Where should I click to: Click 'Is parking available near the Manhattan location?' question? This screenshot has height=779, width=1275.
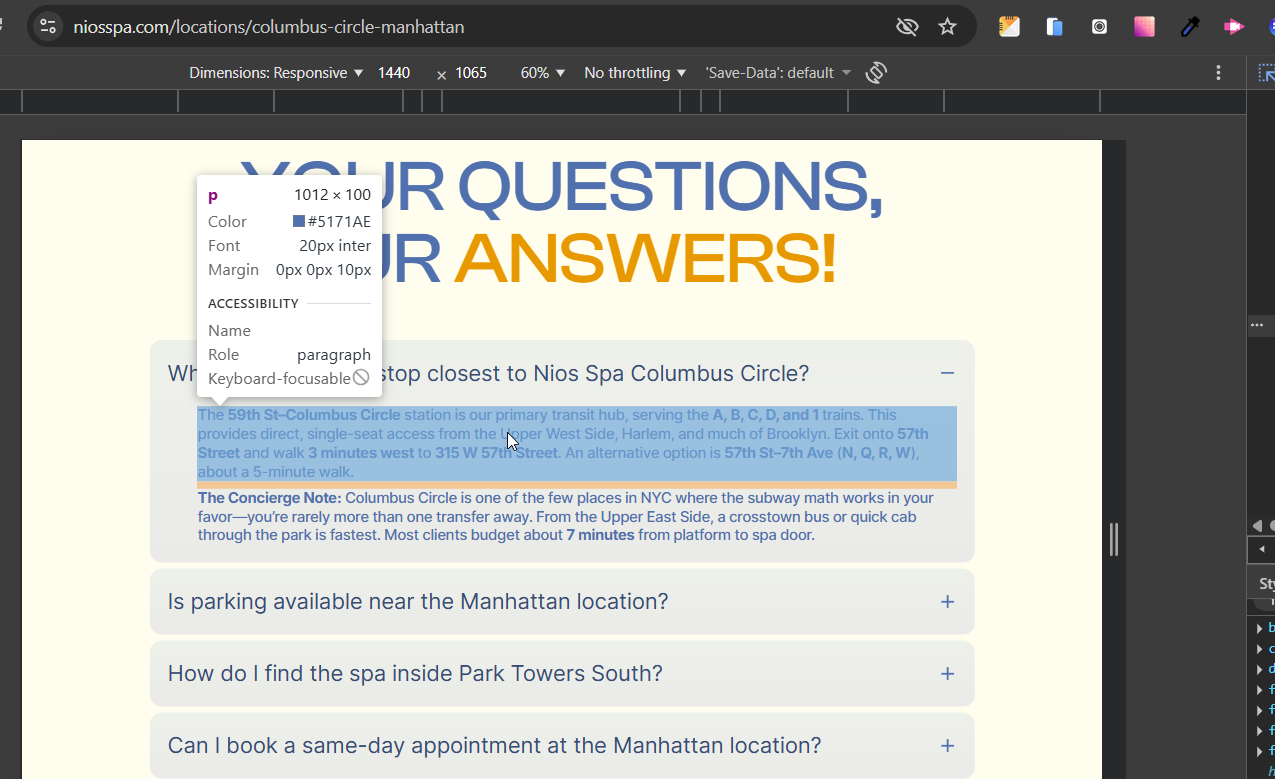coord(418,602)
